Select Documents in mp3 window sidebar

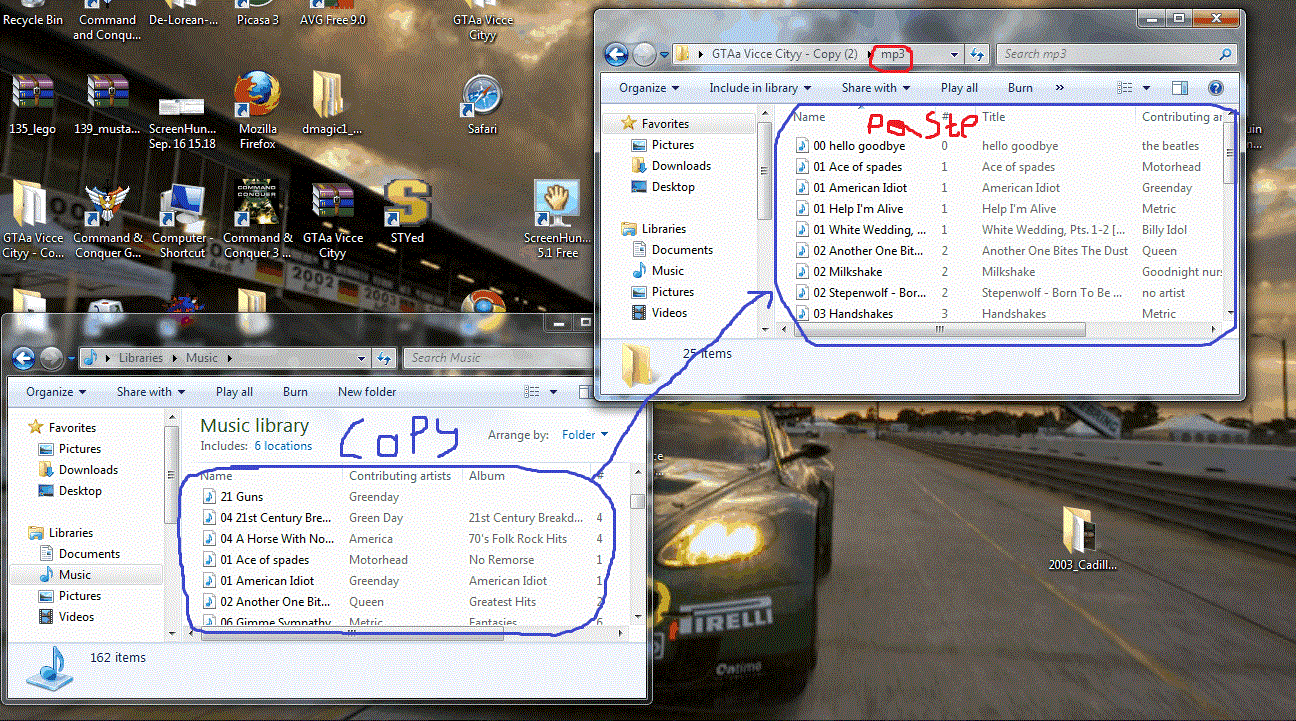pos(682,250)
